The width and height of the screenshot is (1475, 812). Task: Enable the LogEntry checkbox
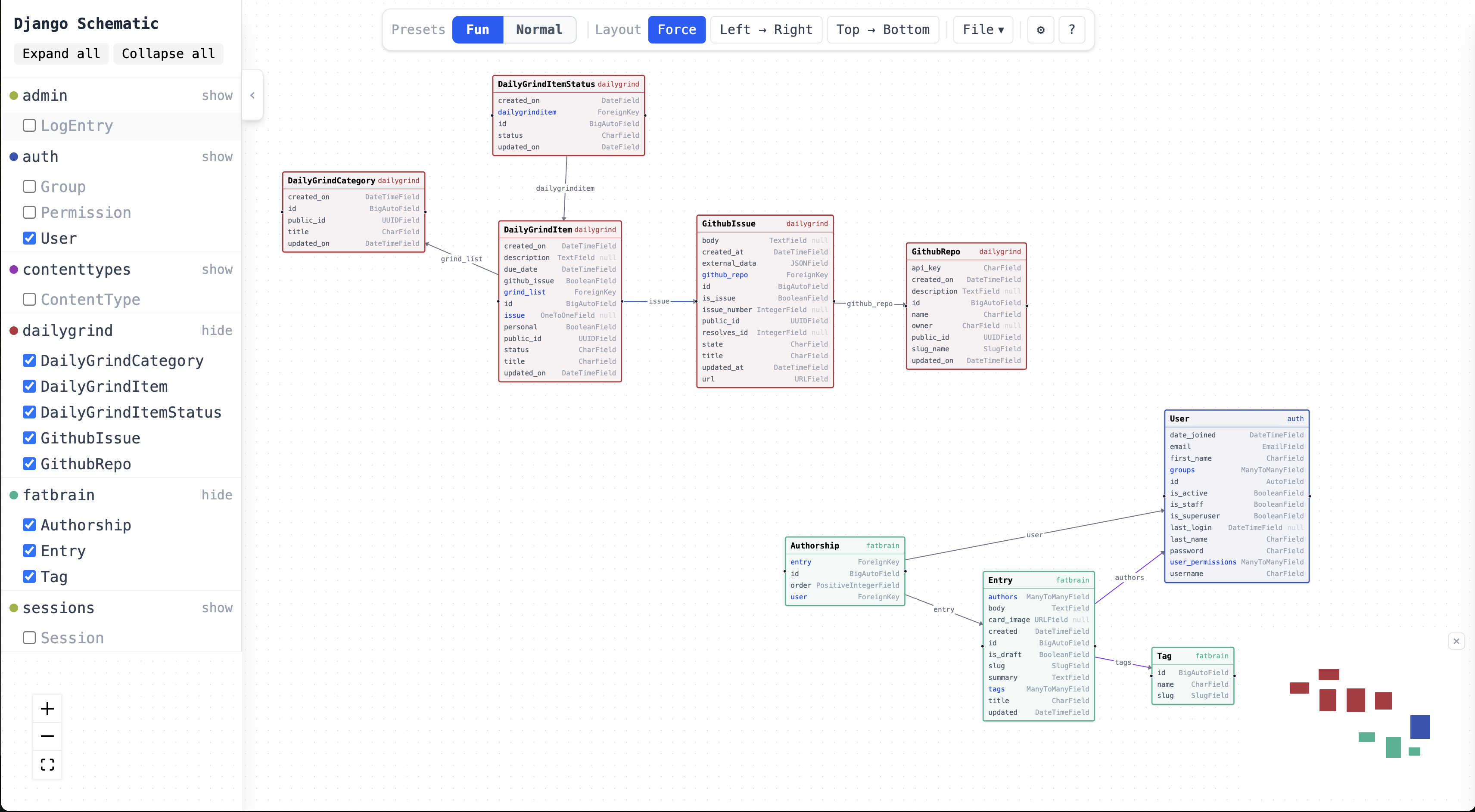pos(29,125)
